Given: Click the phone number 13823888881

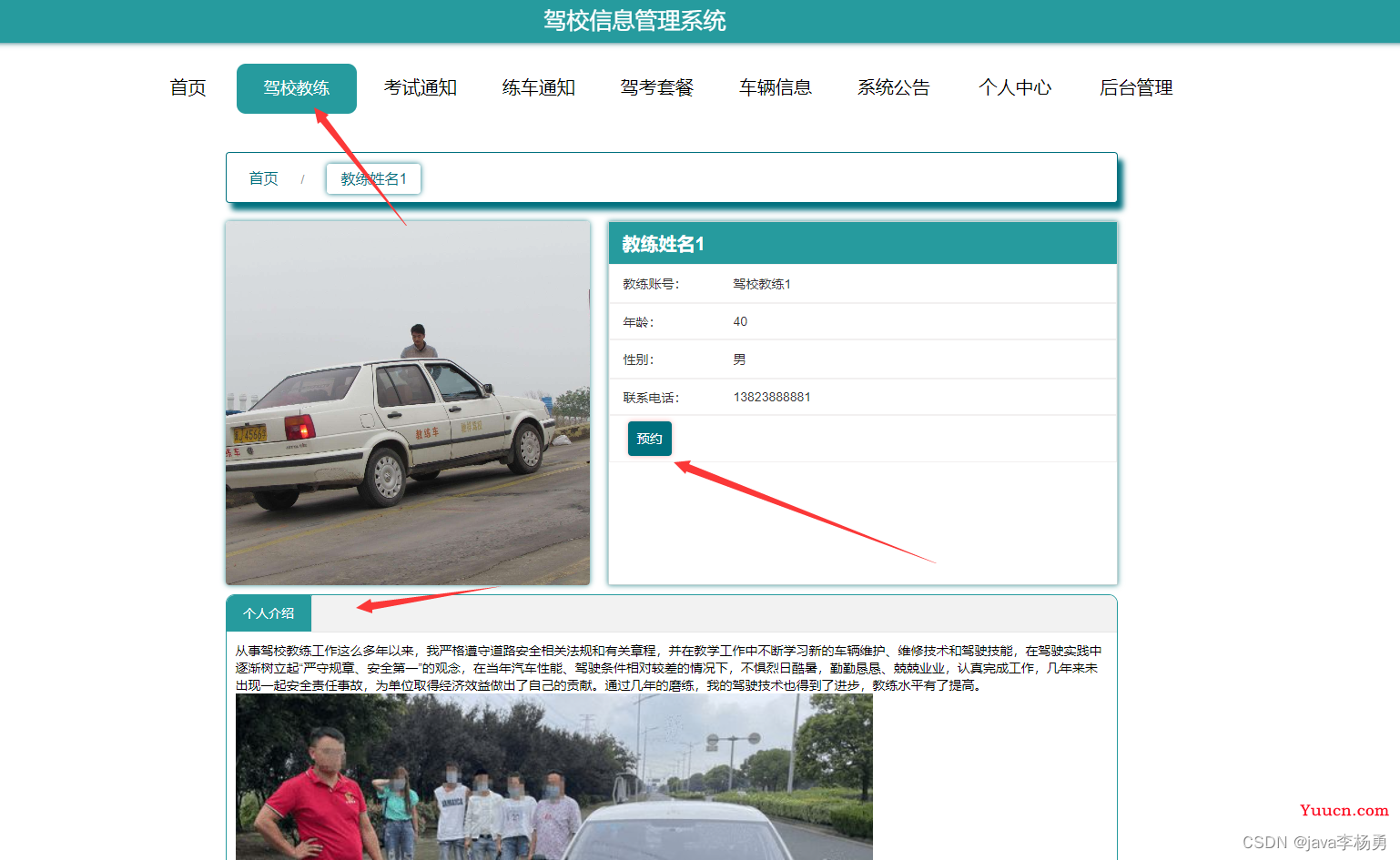Looking at the screenshot, I should 772,397.
